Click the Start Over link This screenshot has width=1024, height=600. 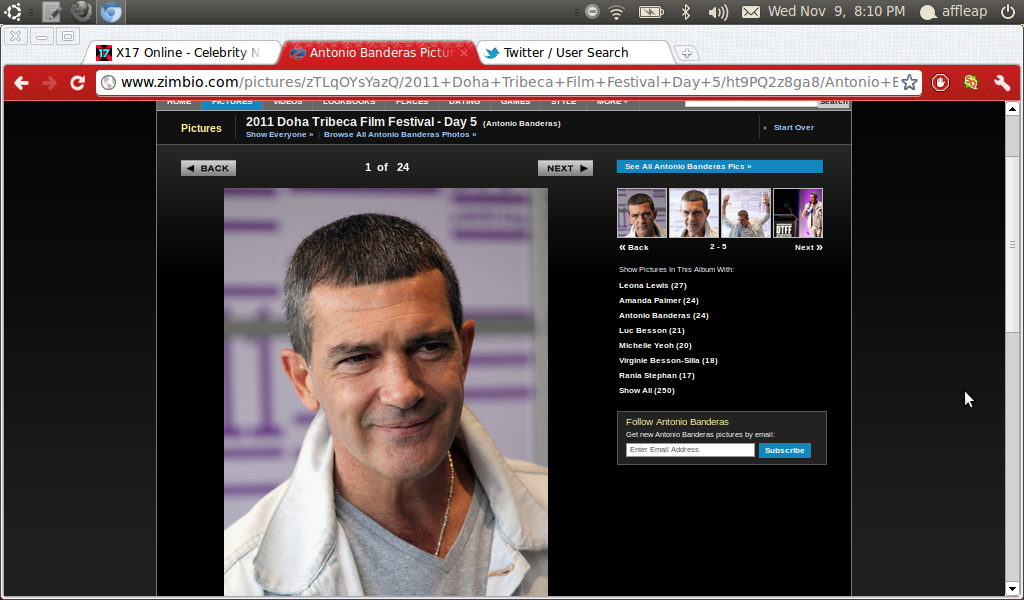click(x=793, y=127)
